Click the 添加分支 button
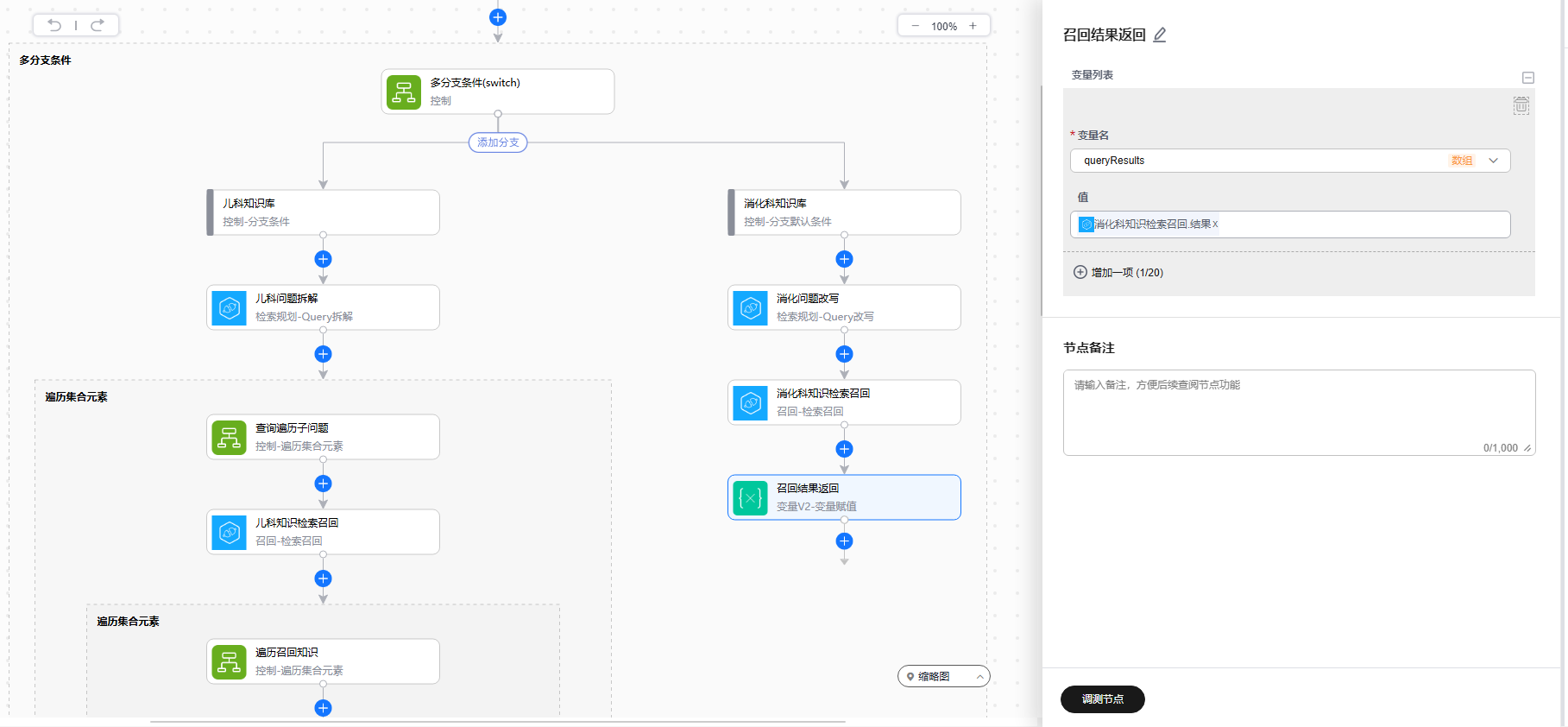This screenshot has width=1568, height=727. [498, 142]
